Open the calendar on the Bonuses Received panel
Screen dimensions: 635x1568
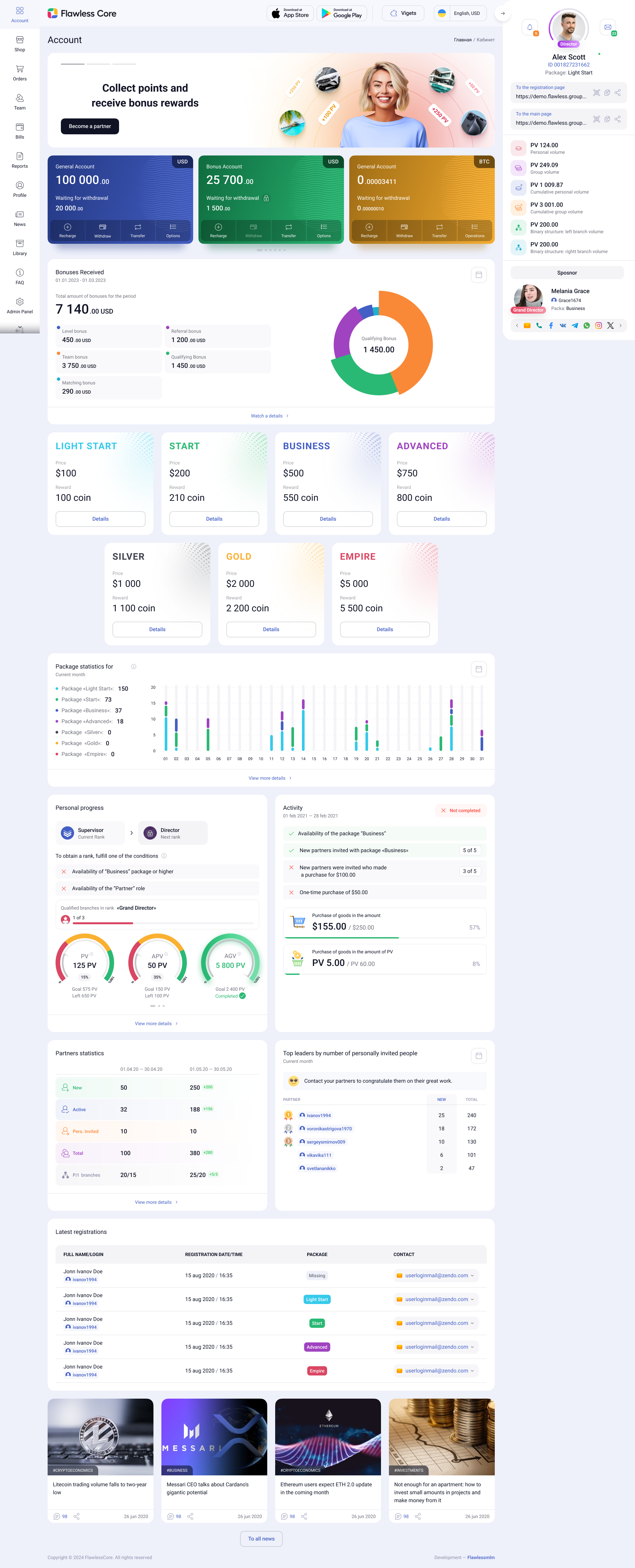click(x=479, y=275)
